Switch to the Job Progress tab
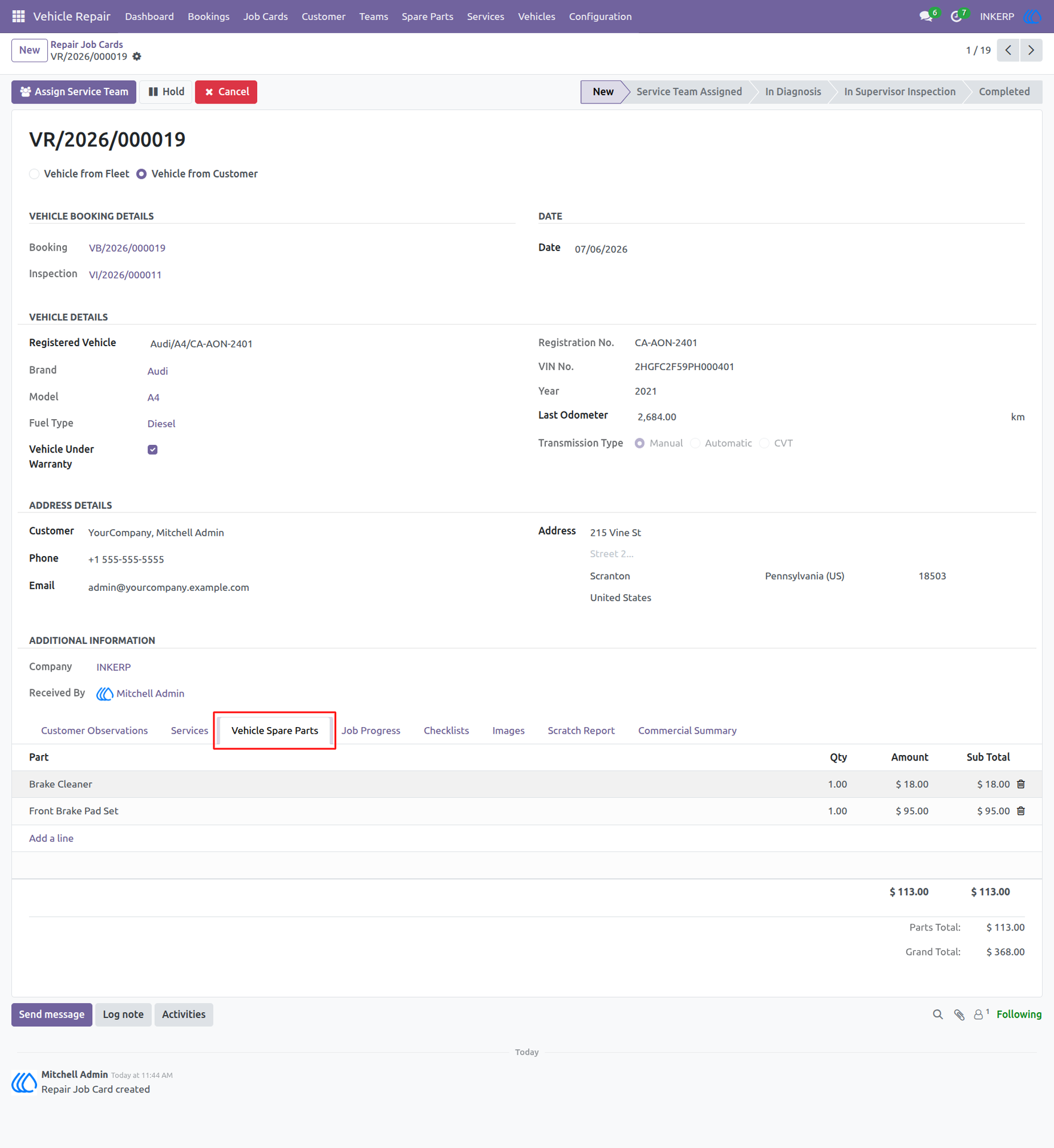 pyautogui.click(x=371, y=731)
